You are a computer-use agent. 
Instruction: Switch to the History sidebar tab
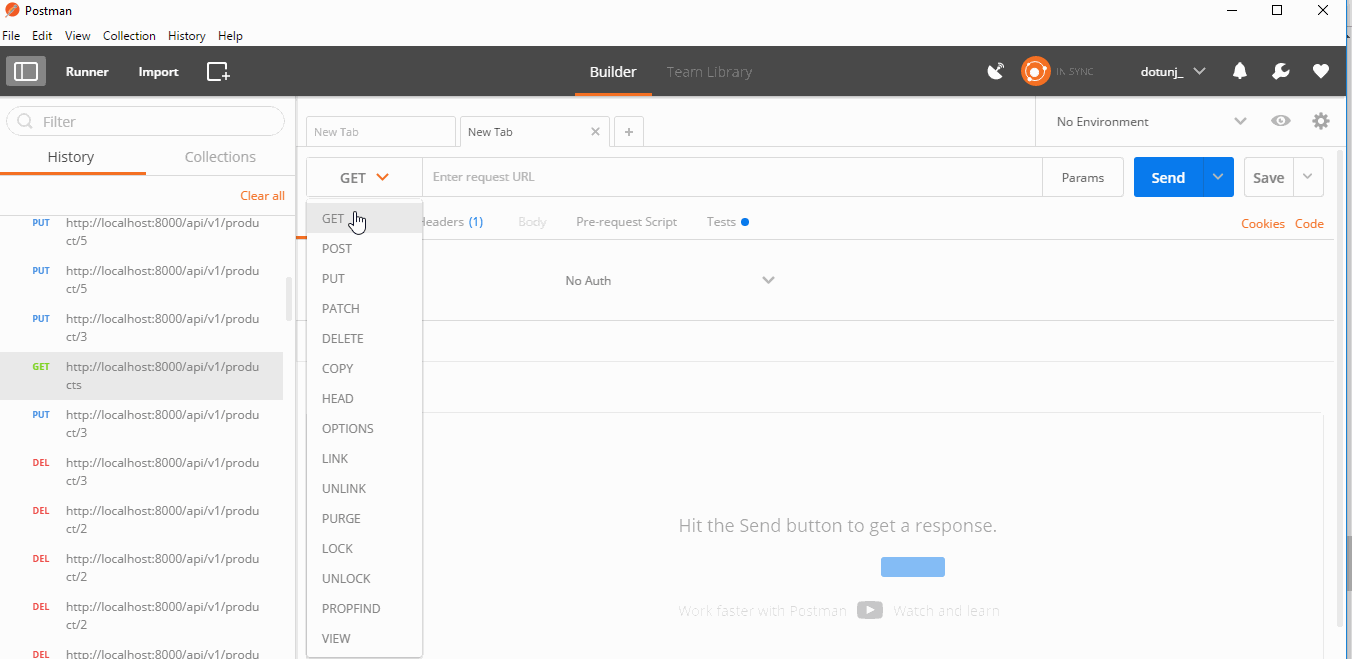tap(71, 157)
